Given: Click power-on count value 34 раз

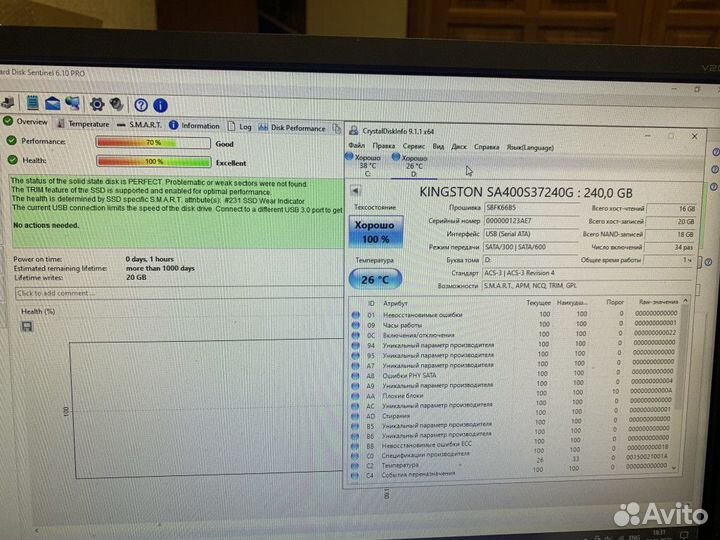Looking at the screenshot, I should 670,247.
